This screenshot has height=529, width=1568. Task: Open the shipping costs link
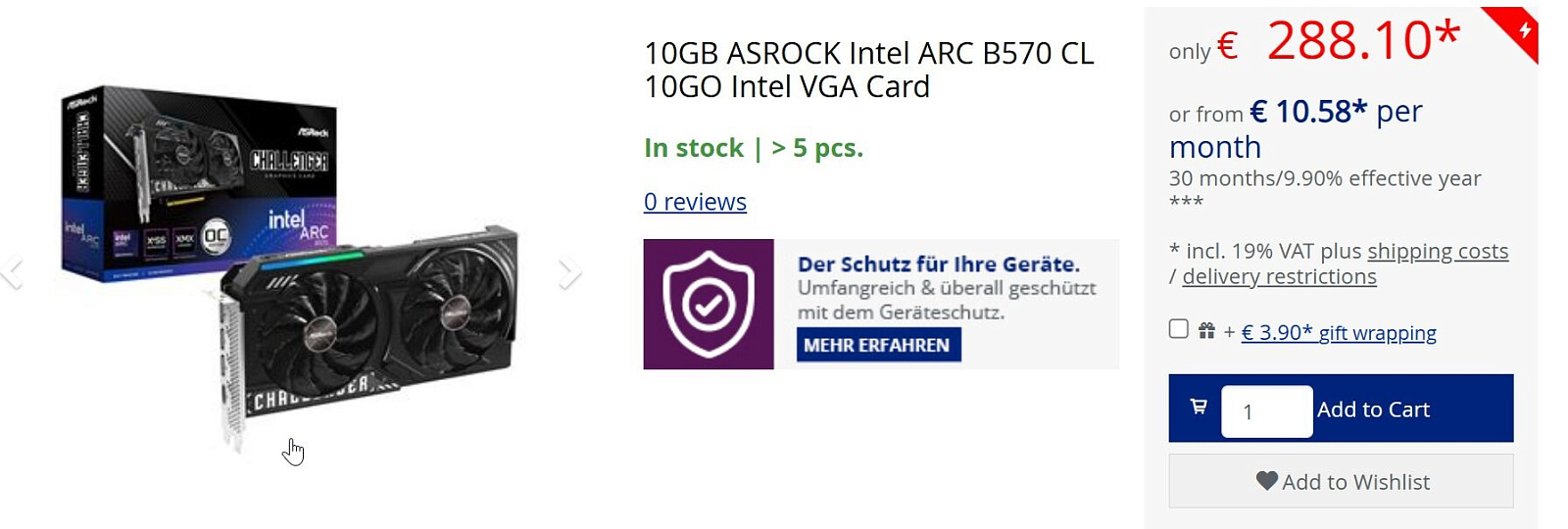(1438, 252)
